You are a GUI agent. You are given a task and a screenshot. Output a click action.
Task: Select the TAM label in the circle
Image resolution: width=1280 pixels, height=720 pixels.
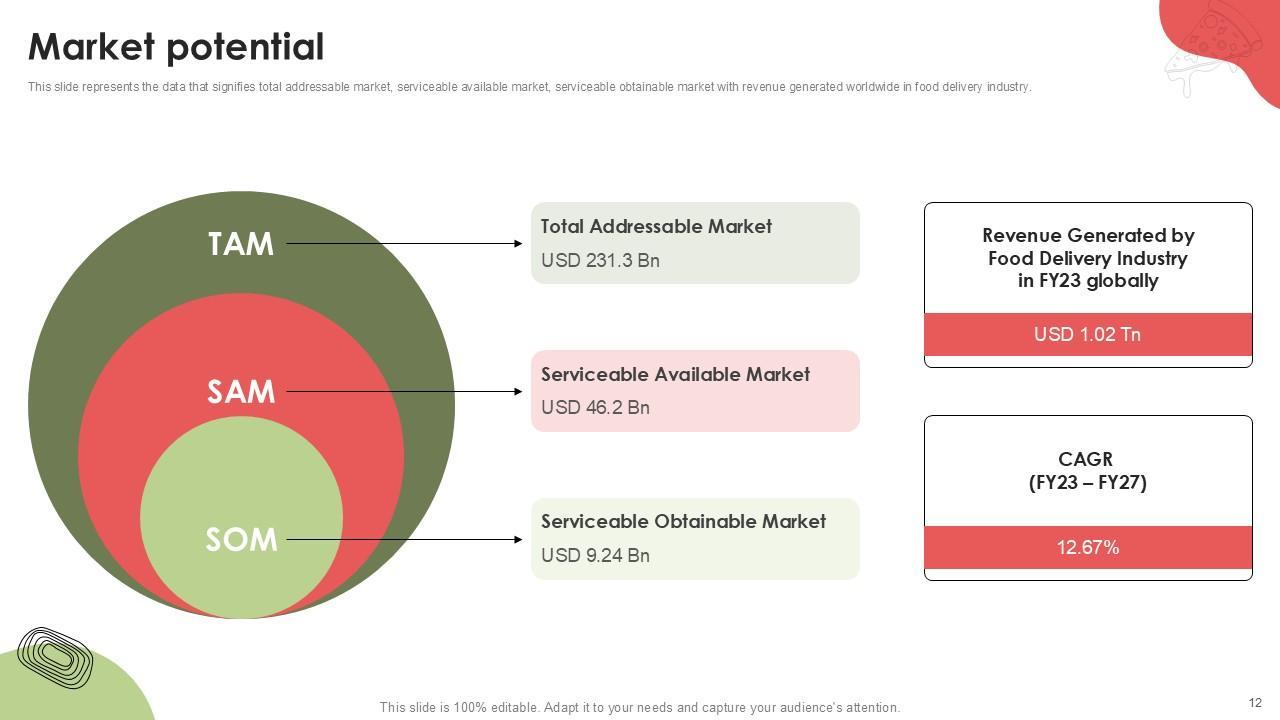pos(240,244)
